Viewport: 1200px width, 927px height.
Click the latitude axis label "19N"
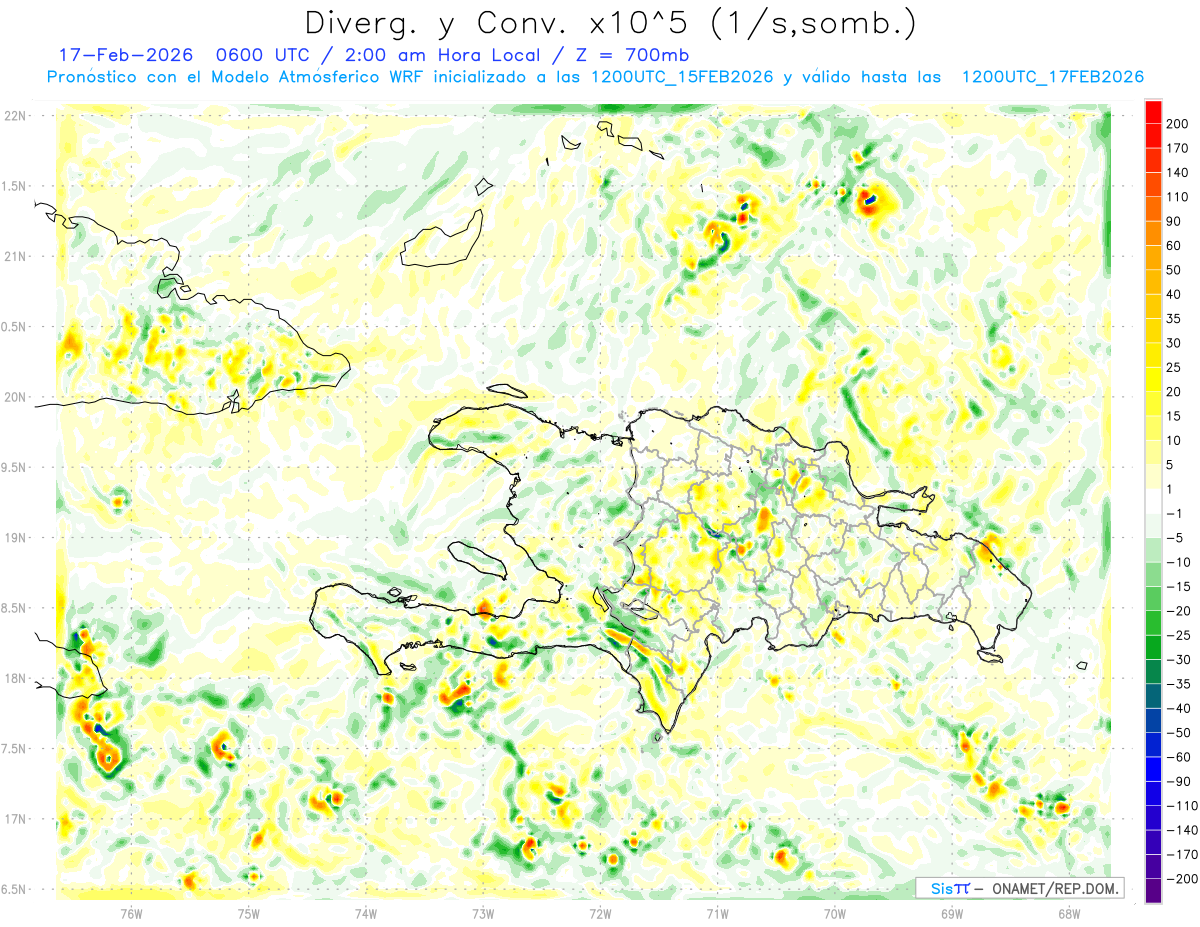(15, 538)
